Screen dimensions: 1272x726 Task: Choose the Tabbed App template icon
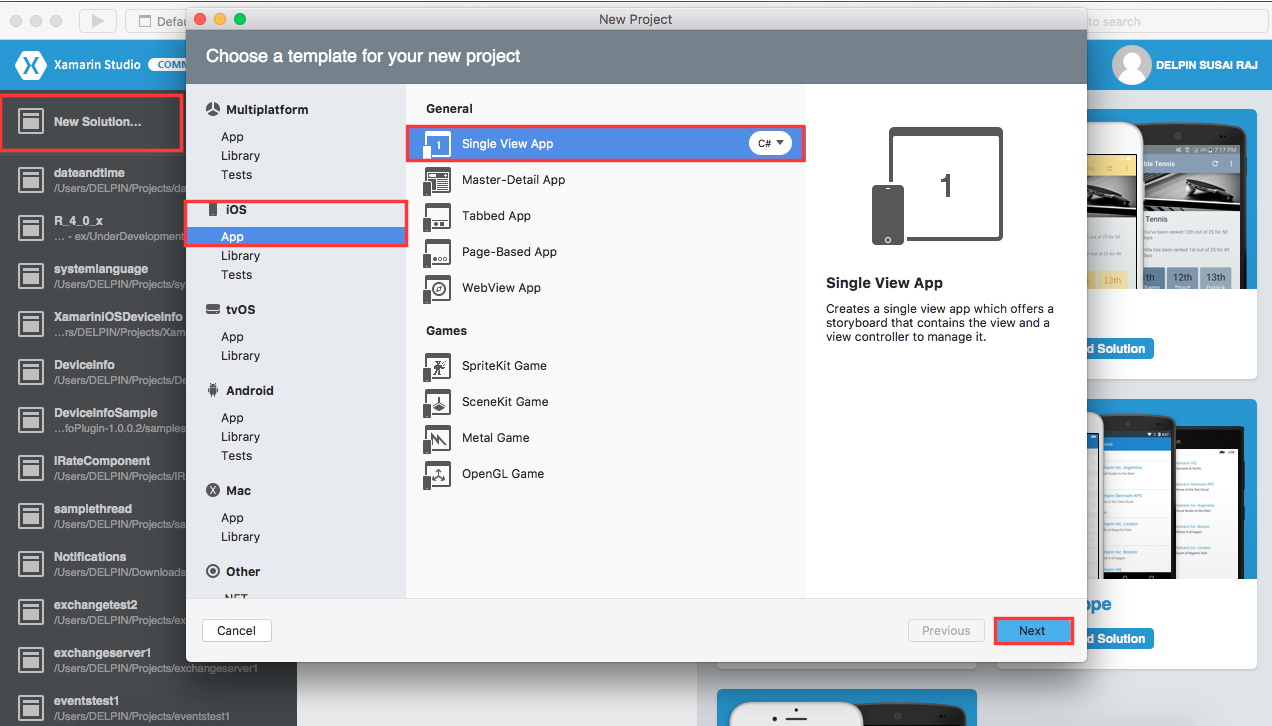coord(437,216)
